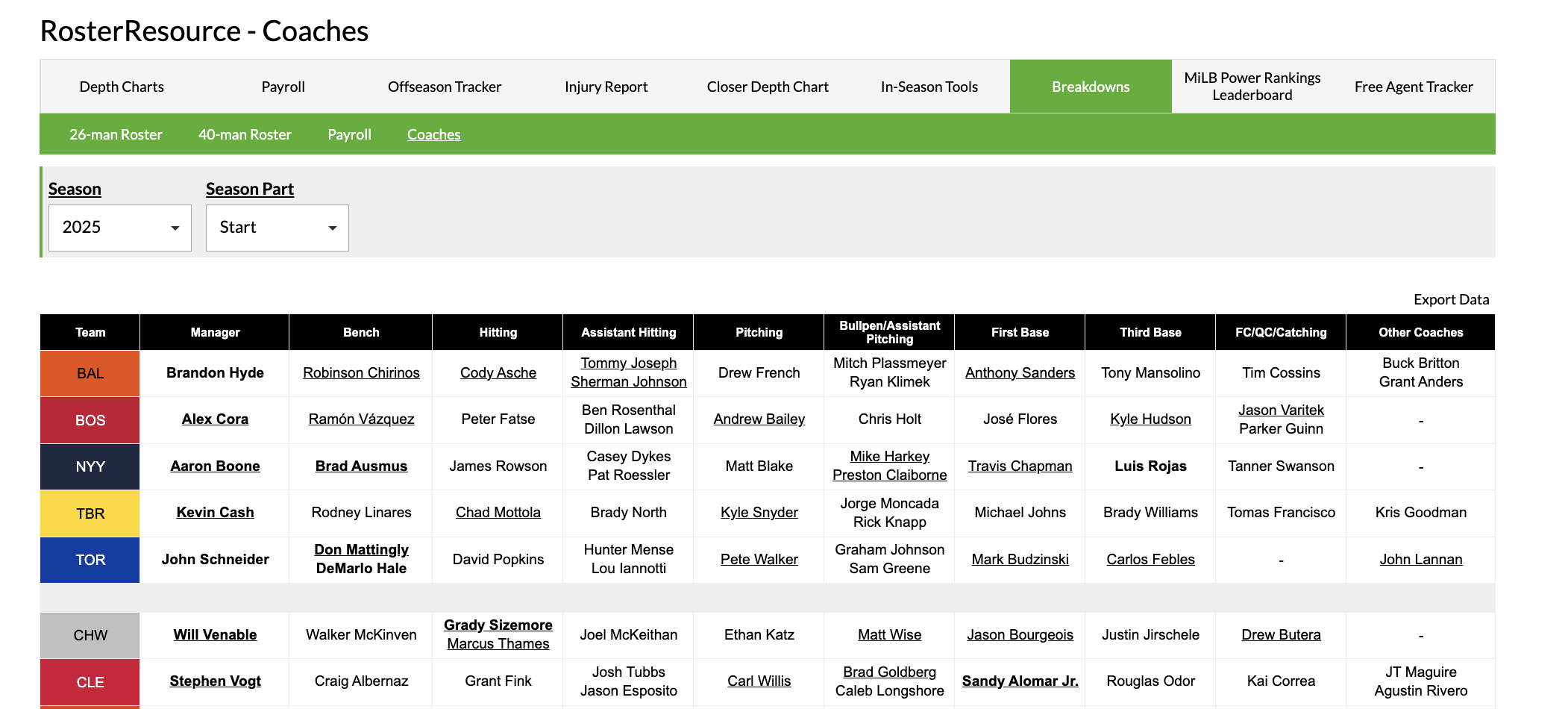
Task: Click Export Data above the table
Action: coord(1451,299)
